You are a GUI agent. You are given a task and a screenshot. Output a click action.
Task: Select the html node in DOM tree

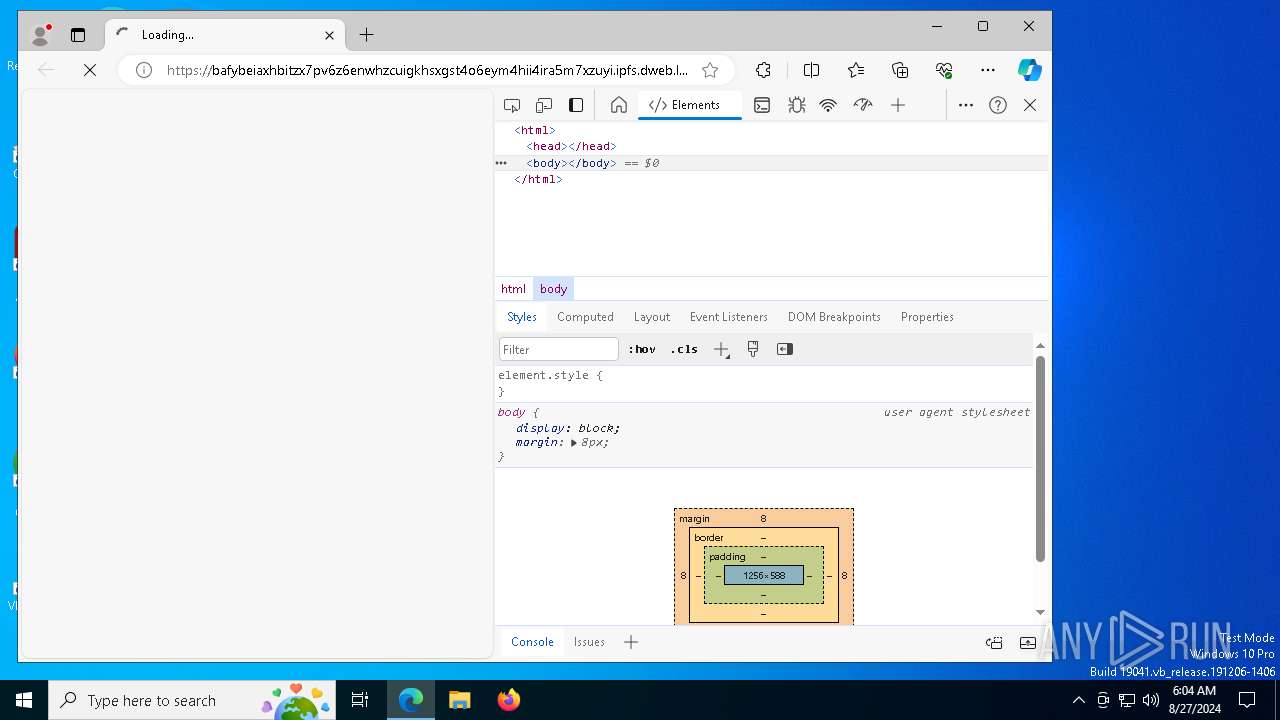tap(535, 130)
